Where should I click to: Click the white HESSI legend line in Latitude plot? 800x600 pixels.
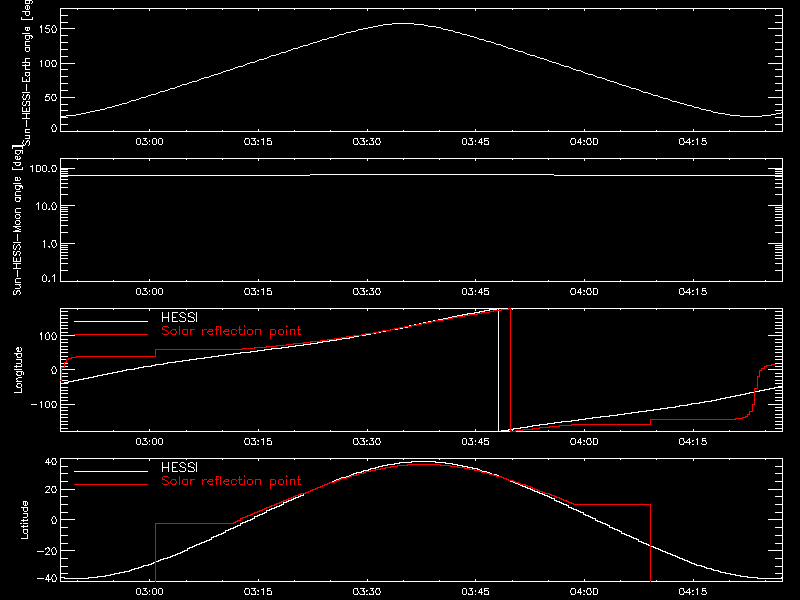point(111,471)
